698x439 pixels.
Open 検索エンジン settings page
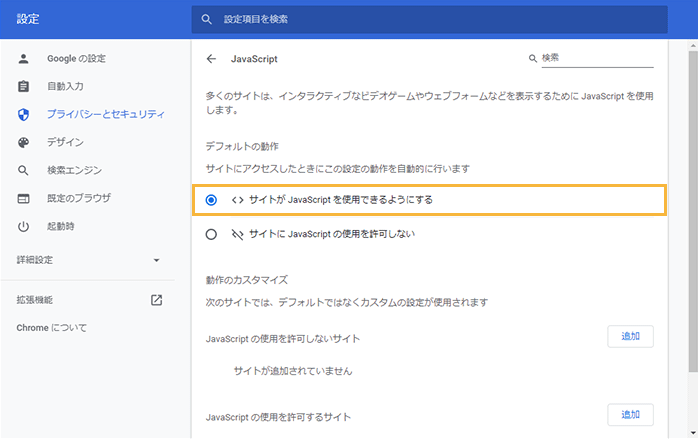(x=74, y=170)
